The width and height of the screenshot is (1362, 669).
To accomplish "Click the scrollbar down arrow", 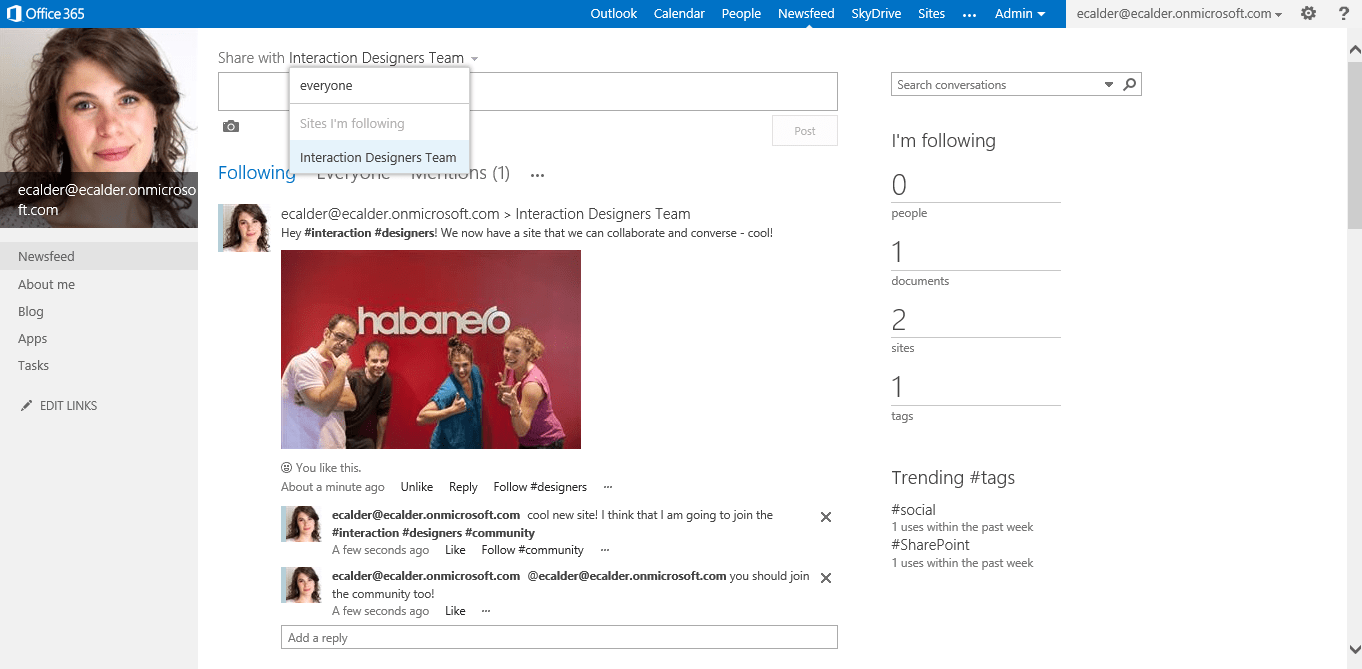I will (1354, 648).
